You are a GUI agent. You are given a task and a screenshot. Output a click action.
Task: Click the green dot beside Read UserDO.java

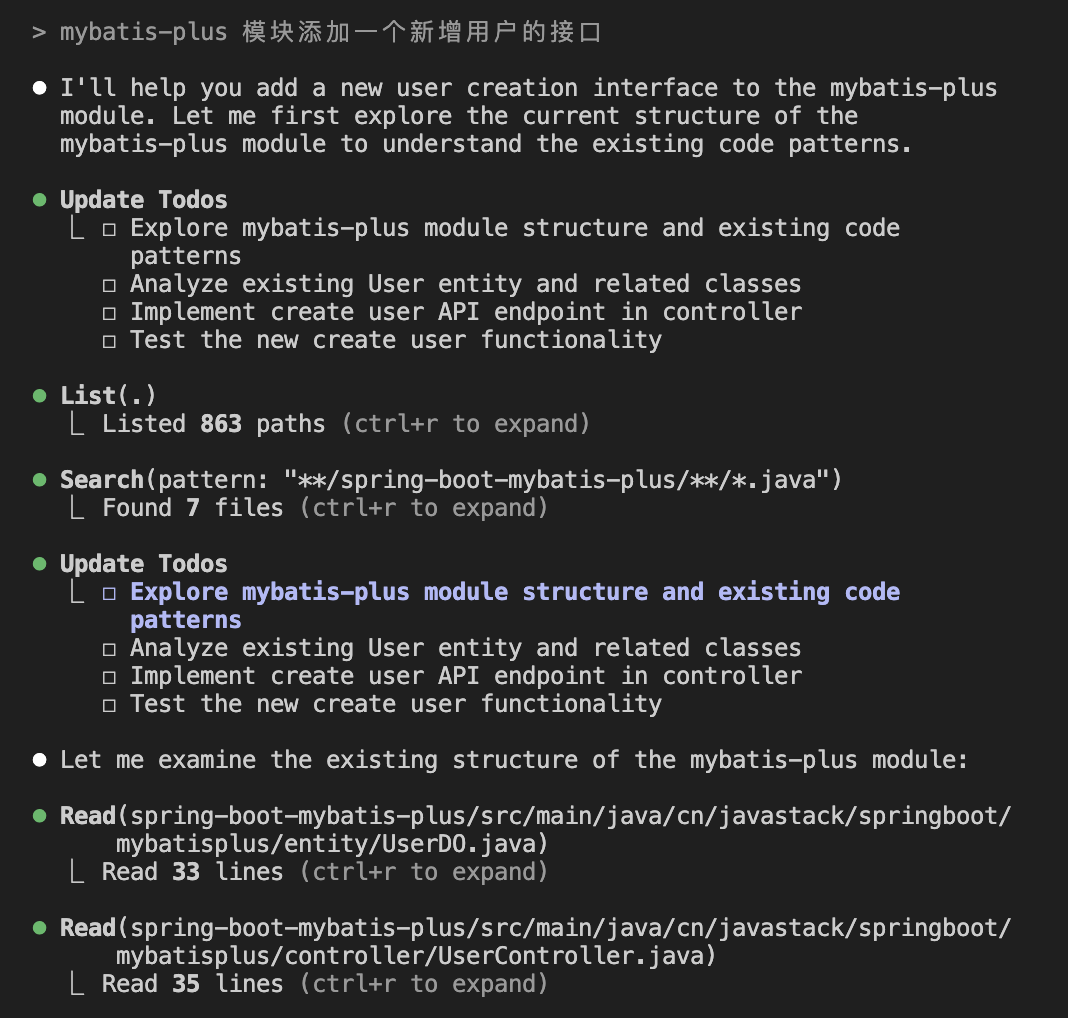(x=39, y=816)
